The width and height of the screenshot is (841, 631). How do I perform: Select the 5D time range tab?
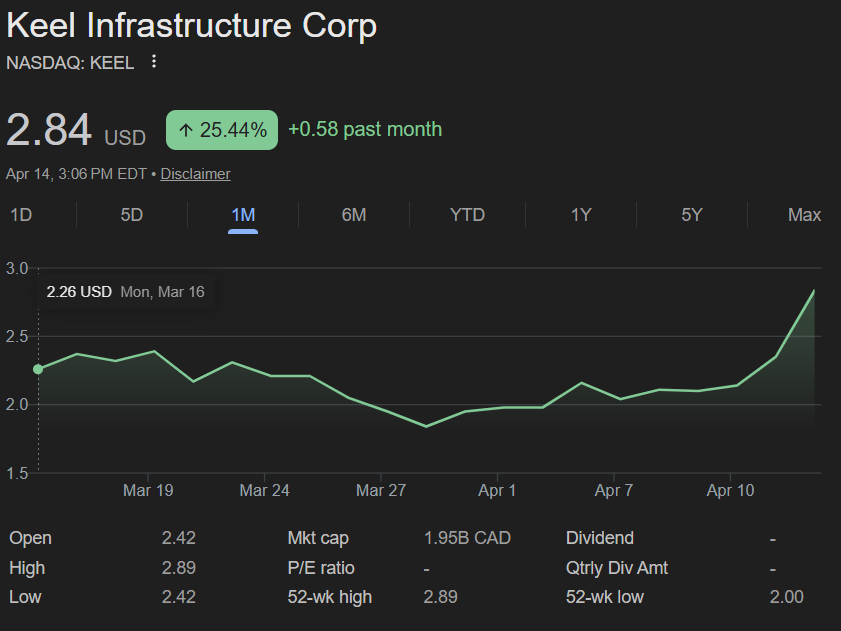[x=132, y=215]
